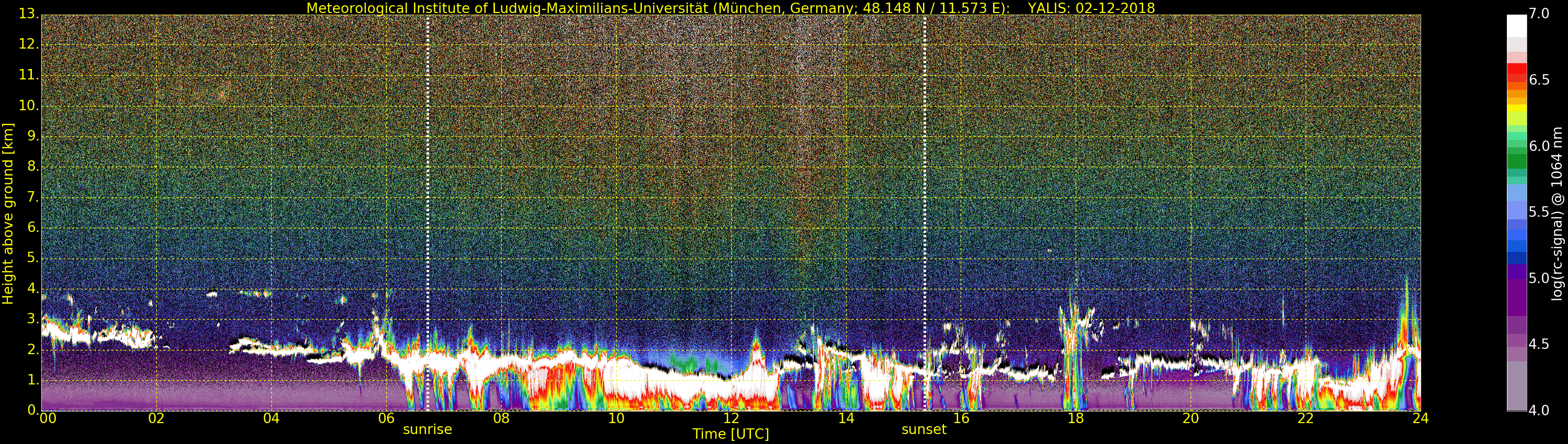The image size is (1568, 444).
Task: Click the '0.' tick on the height axis
Action: (x=33, y=410)
